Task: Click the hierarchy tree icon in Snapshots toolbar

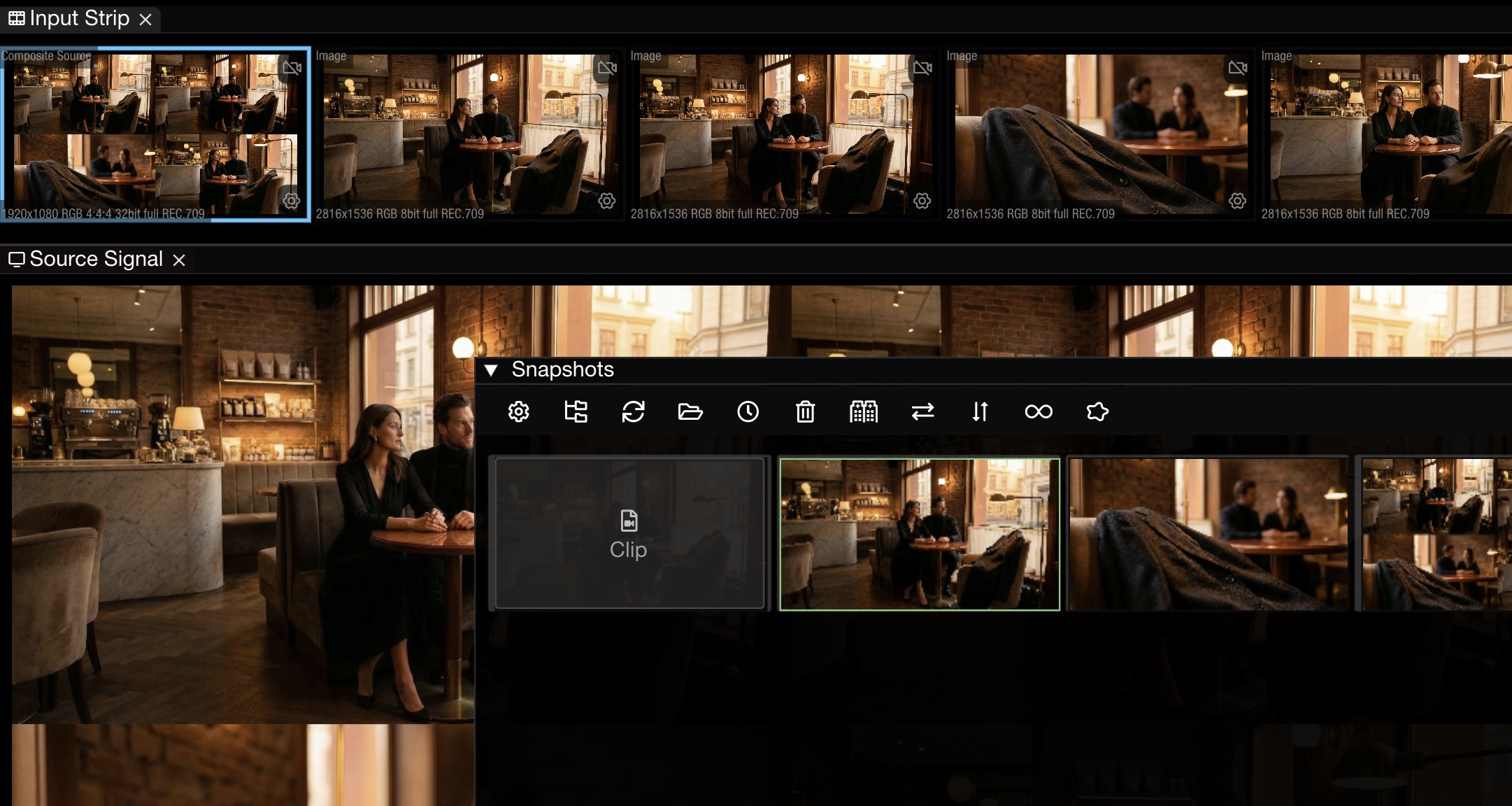Action: coord(576,411)
